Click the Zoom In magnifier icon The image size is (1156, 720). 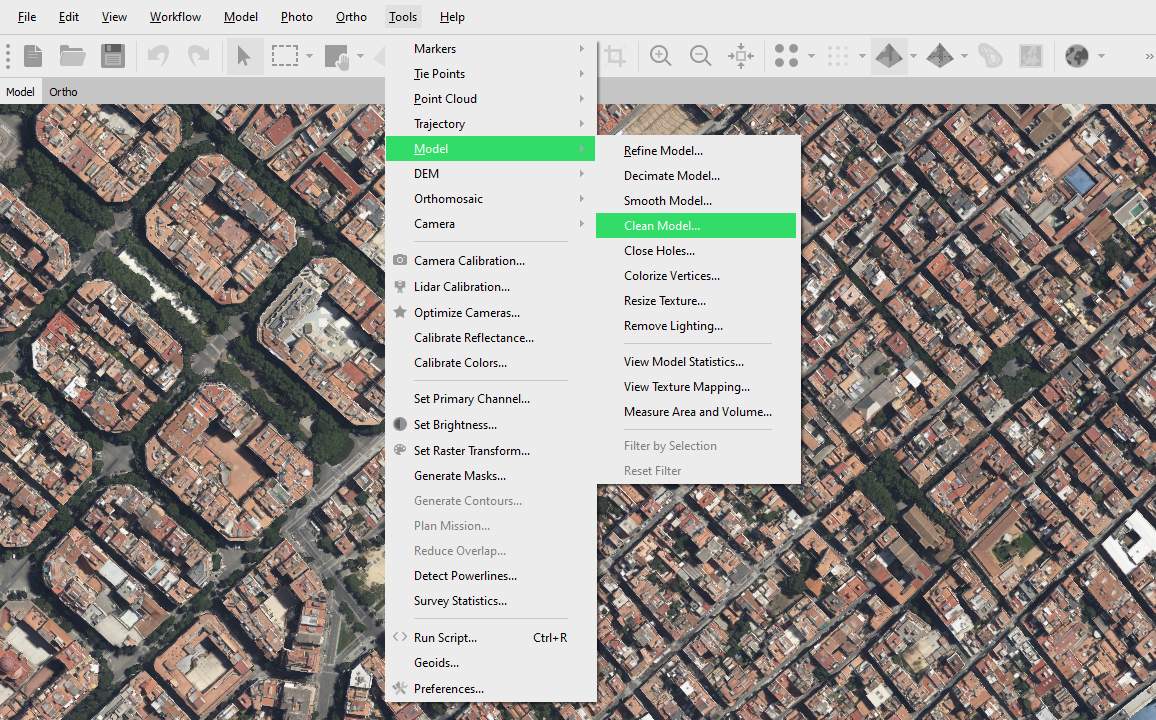click(660, 56)
